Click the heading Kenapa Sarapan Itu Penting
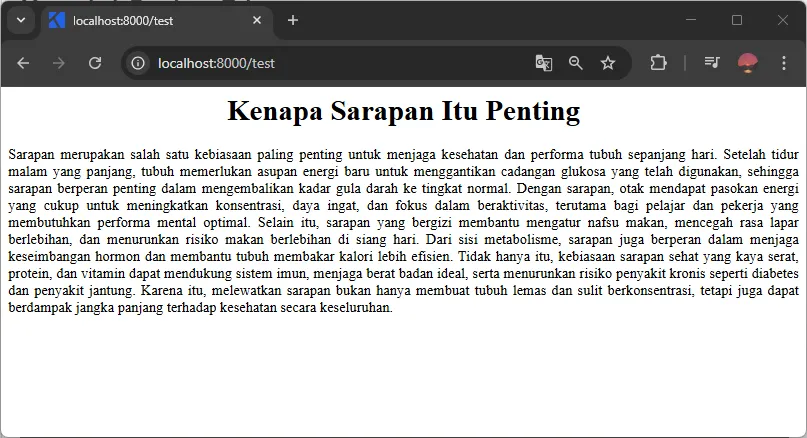Image resolution: width=807 pixels, height=438 pixels. 404,111
